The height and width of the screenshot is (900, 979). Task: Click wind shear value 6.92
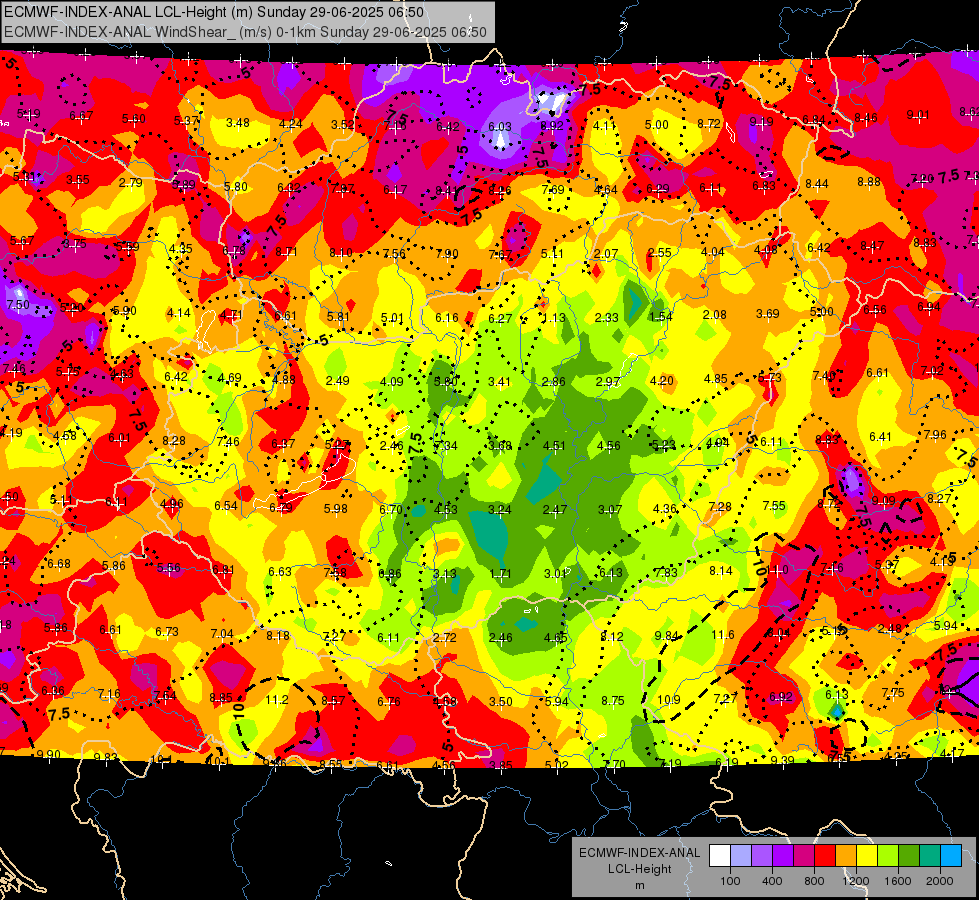click(780, 696)
